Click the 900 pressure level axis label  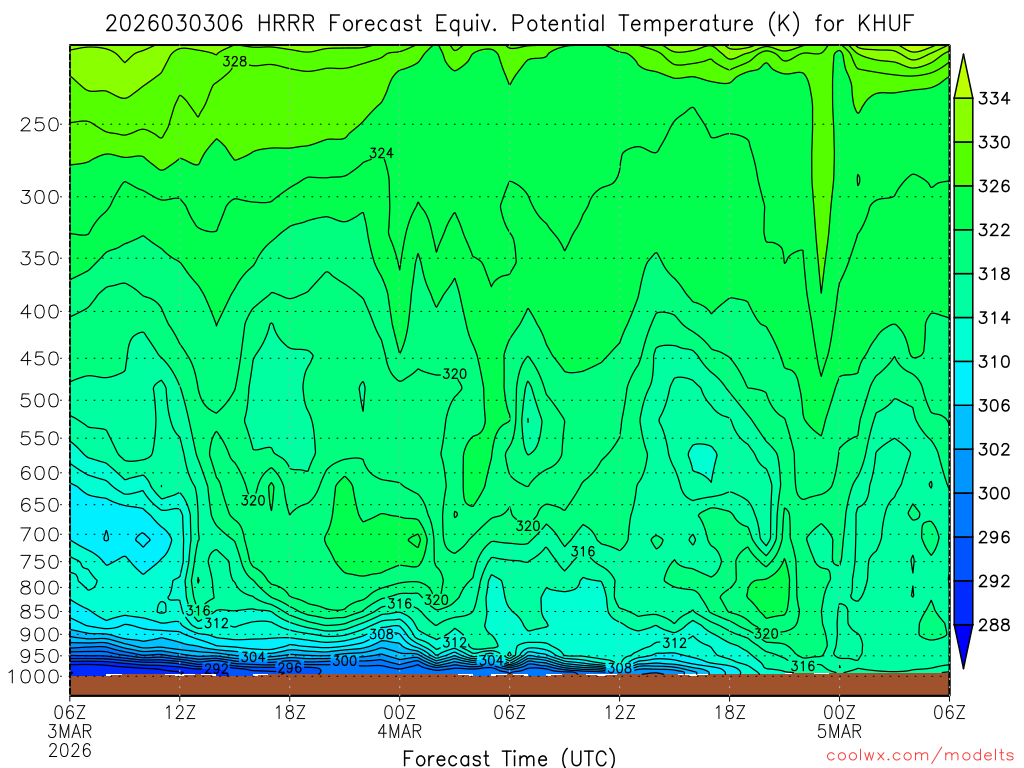pyautogui.click(x=40, y=635)
